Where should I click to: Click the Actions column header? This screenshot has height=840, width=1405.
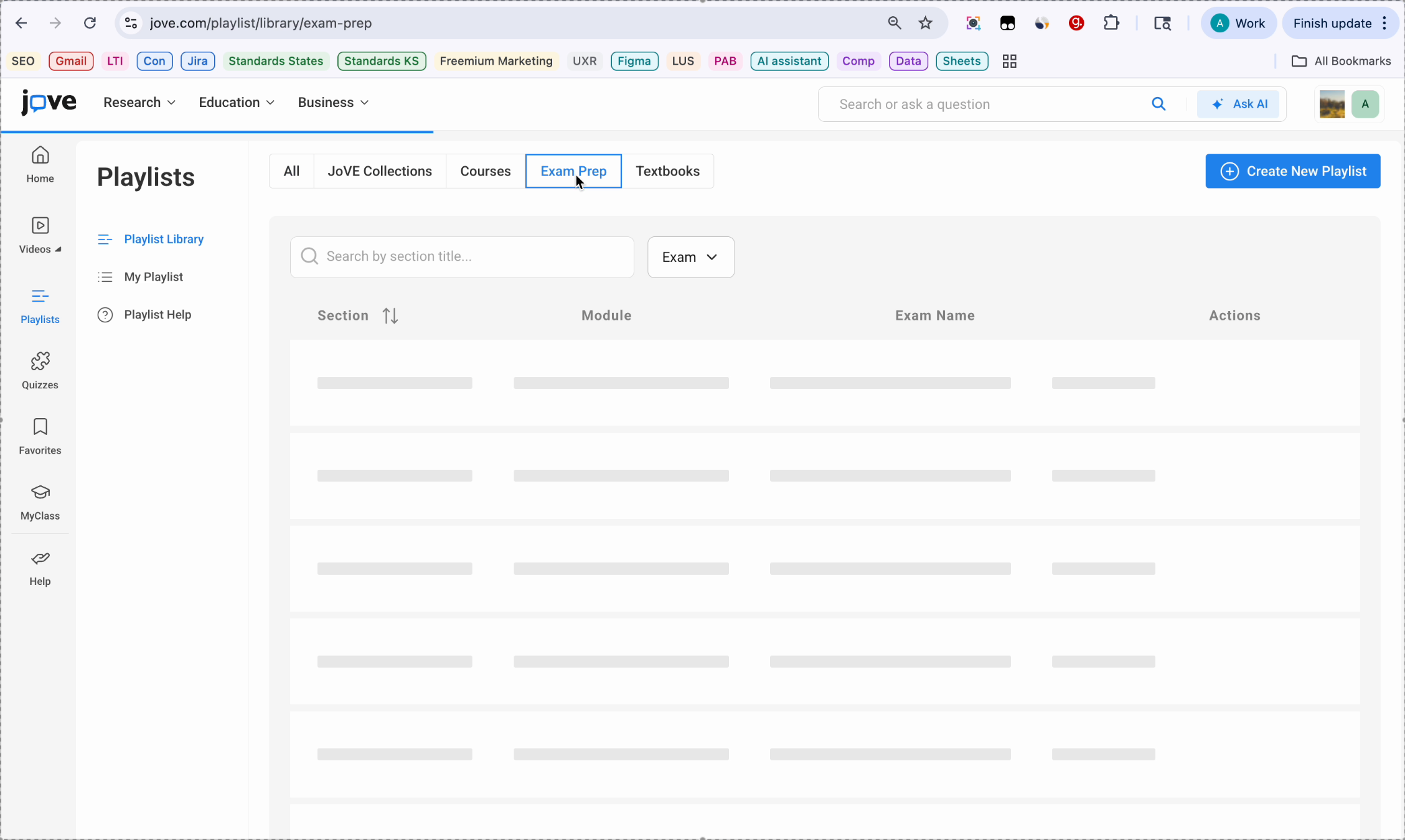(x=1234, y=315)
